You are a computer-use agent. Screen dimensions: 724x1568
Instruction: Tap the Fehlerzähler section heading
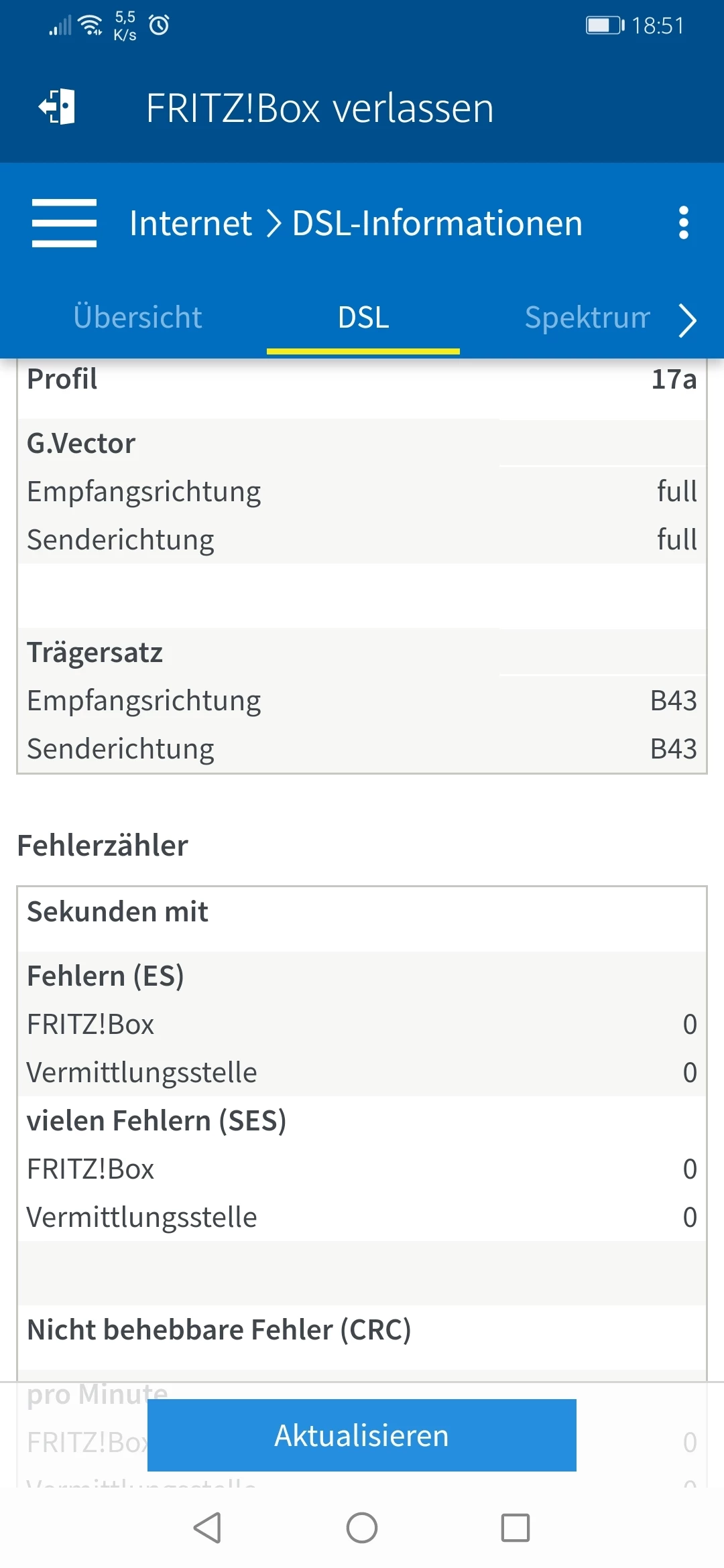coord(103,846)
